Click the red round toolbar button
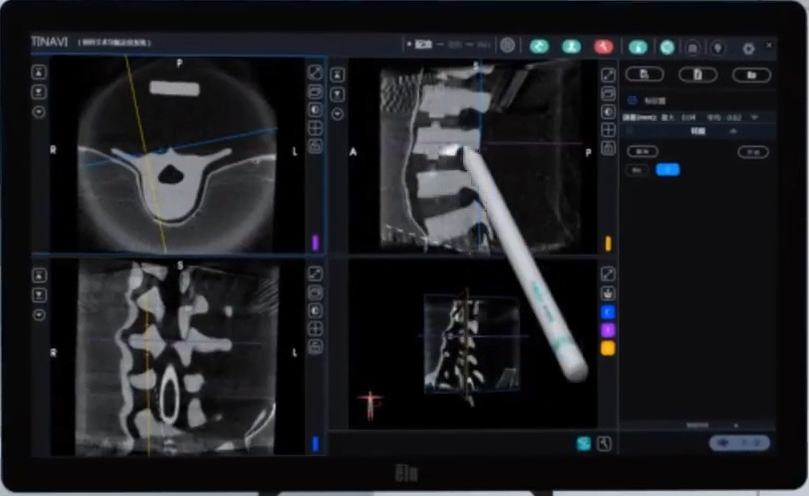809x496 pixels. point(603,46)
